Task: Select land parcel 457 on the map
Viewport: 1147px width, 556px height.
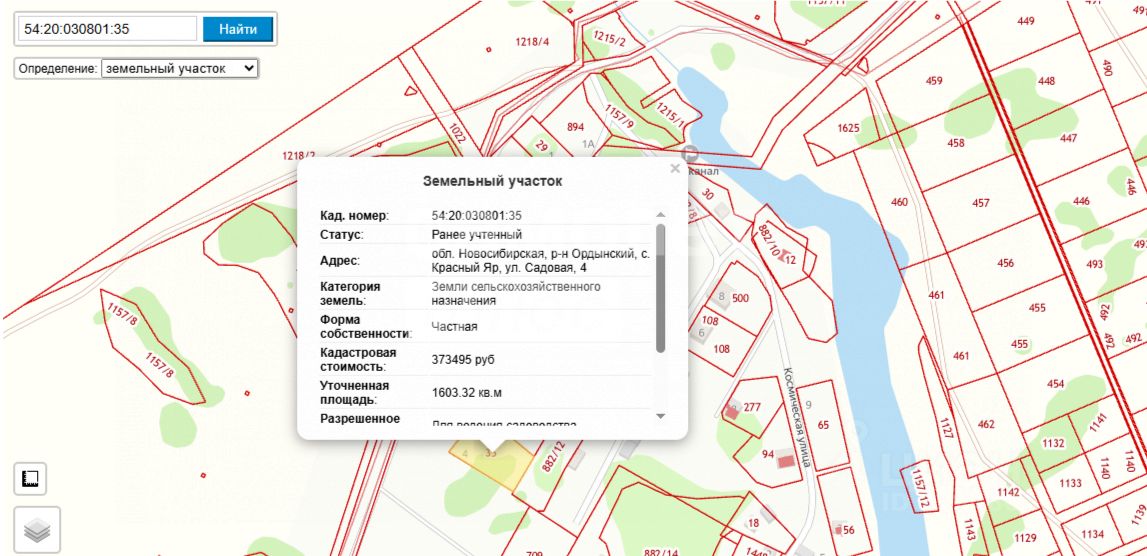Action: tap(981, 203)
